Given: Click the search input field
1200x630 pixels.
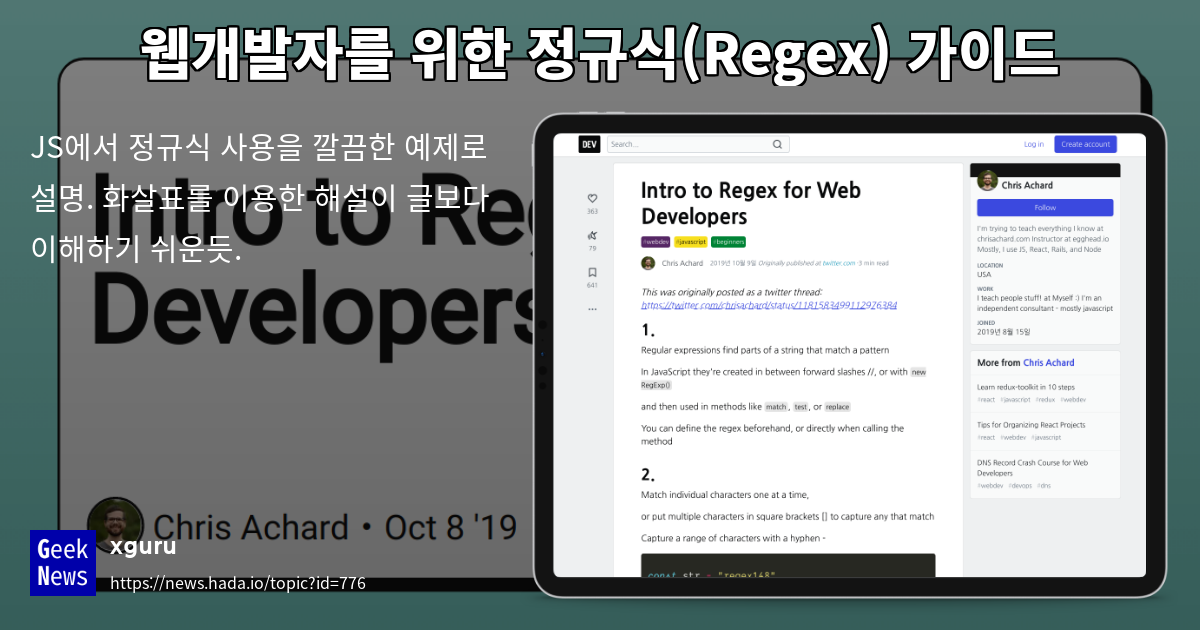Looking at the screenshot, I should click(x=690, y=144).
